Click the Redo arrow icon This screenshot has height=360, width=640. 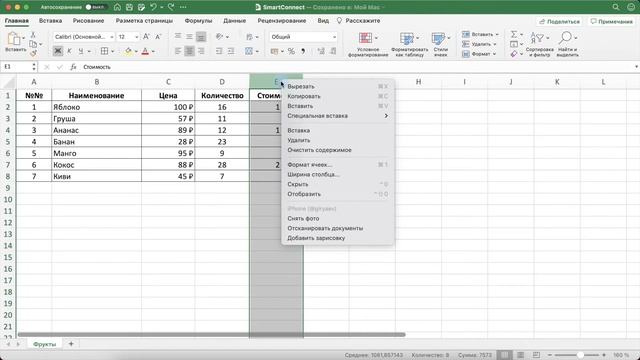point(171,7)
